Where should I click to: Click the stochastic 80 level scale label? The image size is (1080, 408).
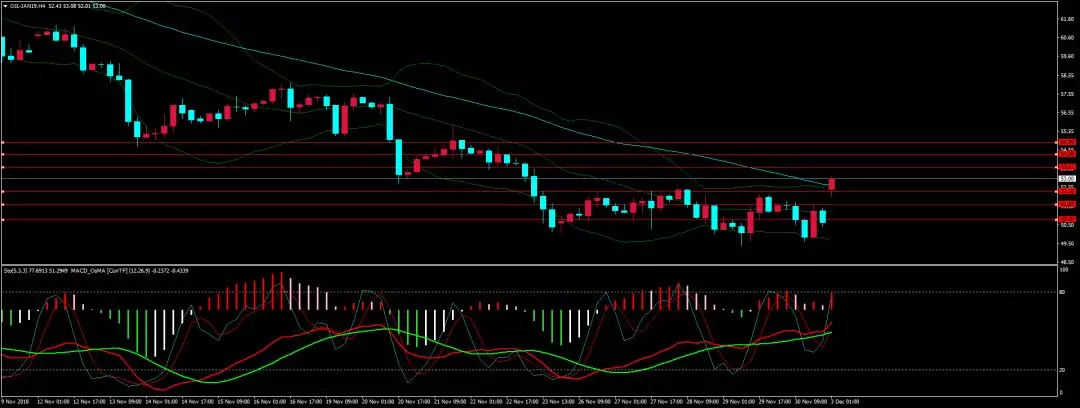pos(1063,292)
